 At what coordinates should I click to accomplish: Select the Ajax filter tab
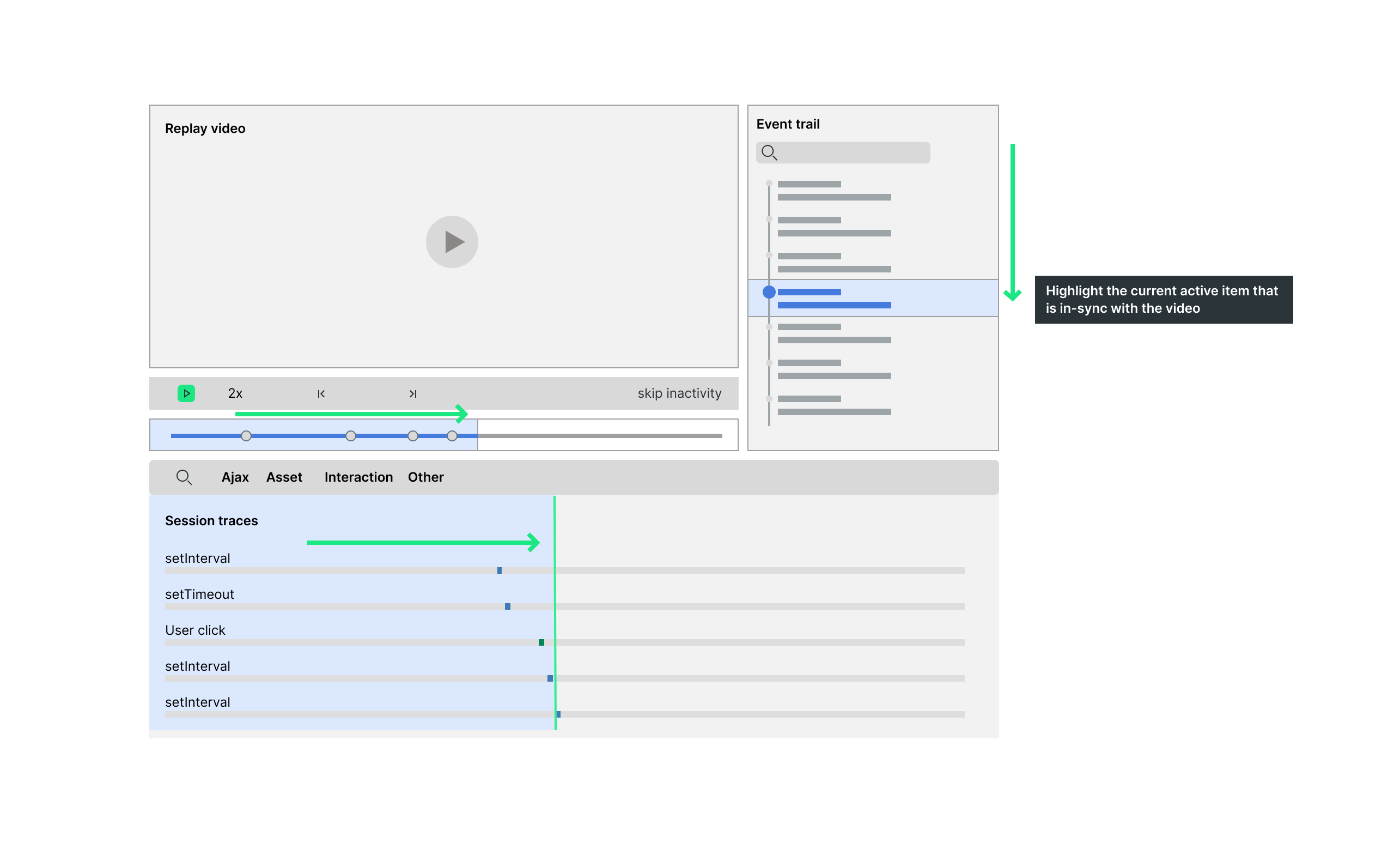coord(235,477)
